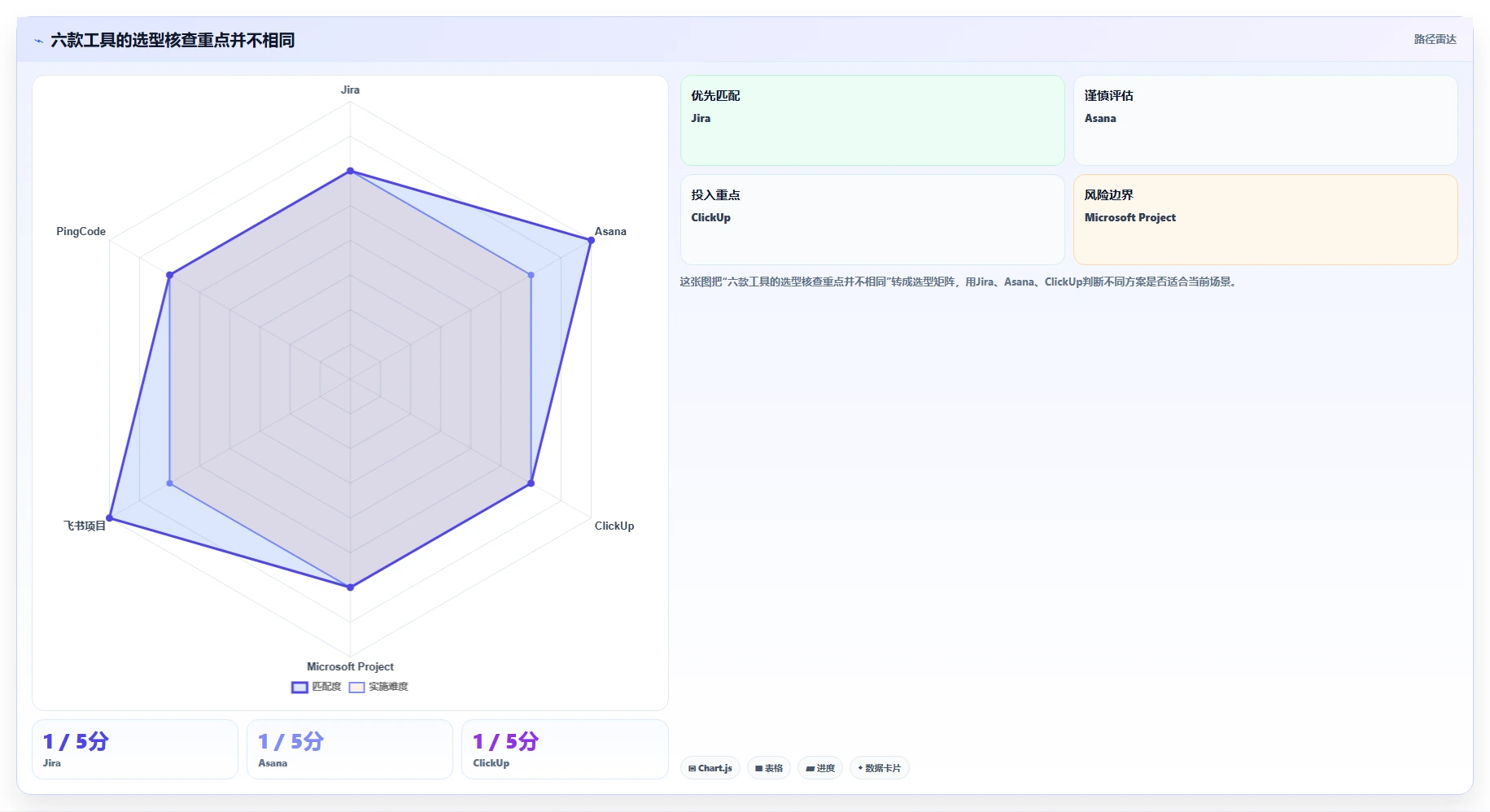Open the 投入重点 ClickUp card

pyautogui.click(x=872, y=220)
